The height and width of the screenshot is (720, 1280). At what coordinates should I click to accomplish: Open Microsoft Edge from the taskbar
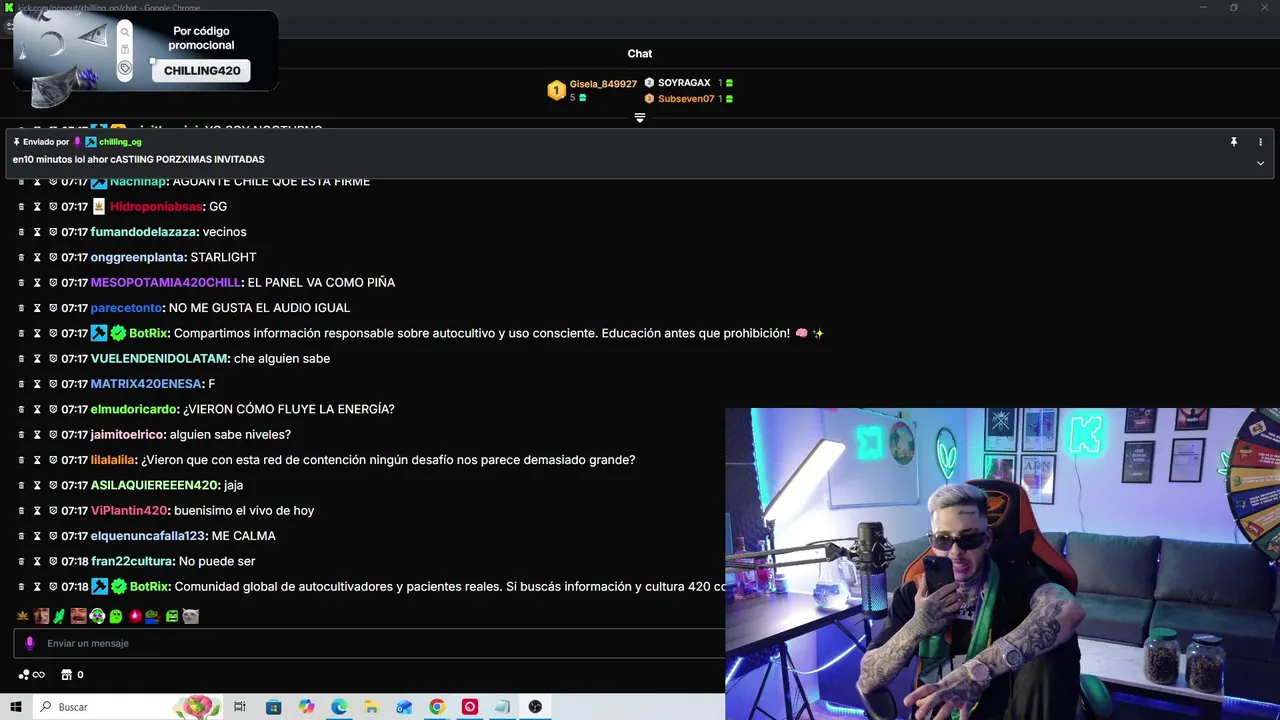click(x=339, y=707)
